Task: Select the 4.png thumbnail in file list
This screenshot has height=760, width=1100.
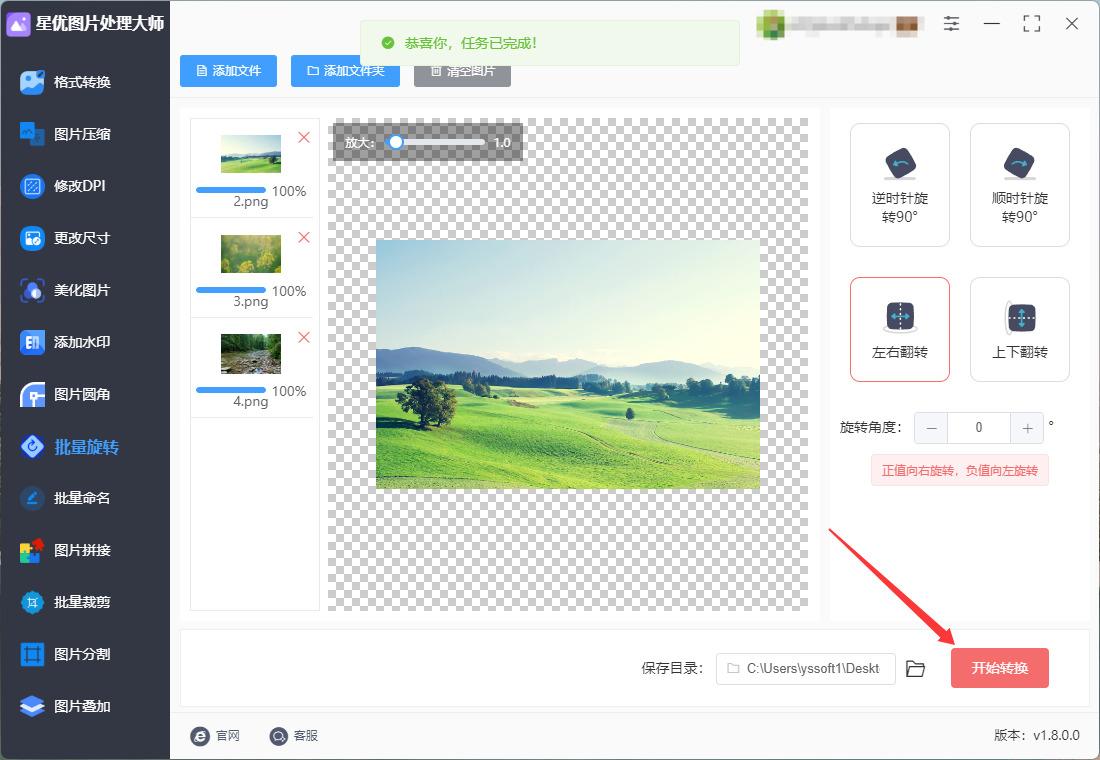Action: click(x=251, y=354)
